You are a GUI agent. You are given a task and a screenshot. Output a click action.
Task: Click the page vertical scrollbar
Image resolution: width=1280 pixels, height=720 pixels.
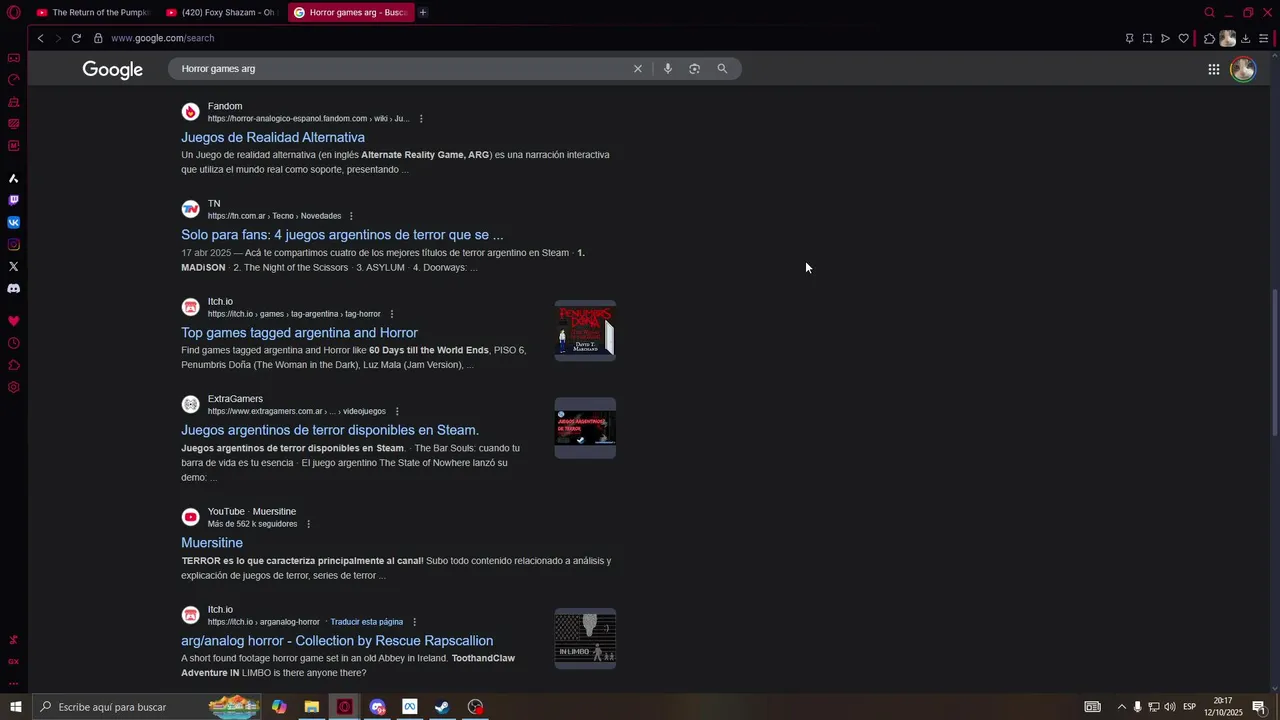1274,363
